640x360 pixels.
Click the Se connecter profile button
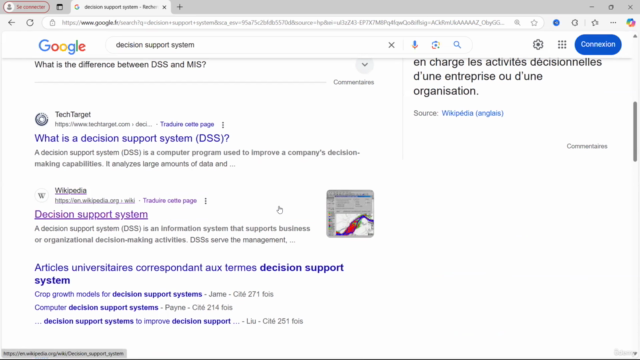coord(27,7)
